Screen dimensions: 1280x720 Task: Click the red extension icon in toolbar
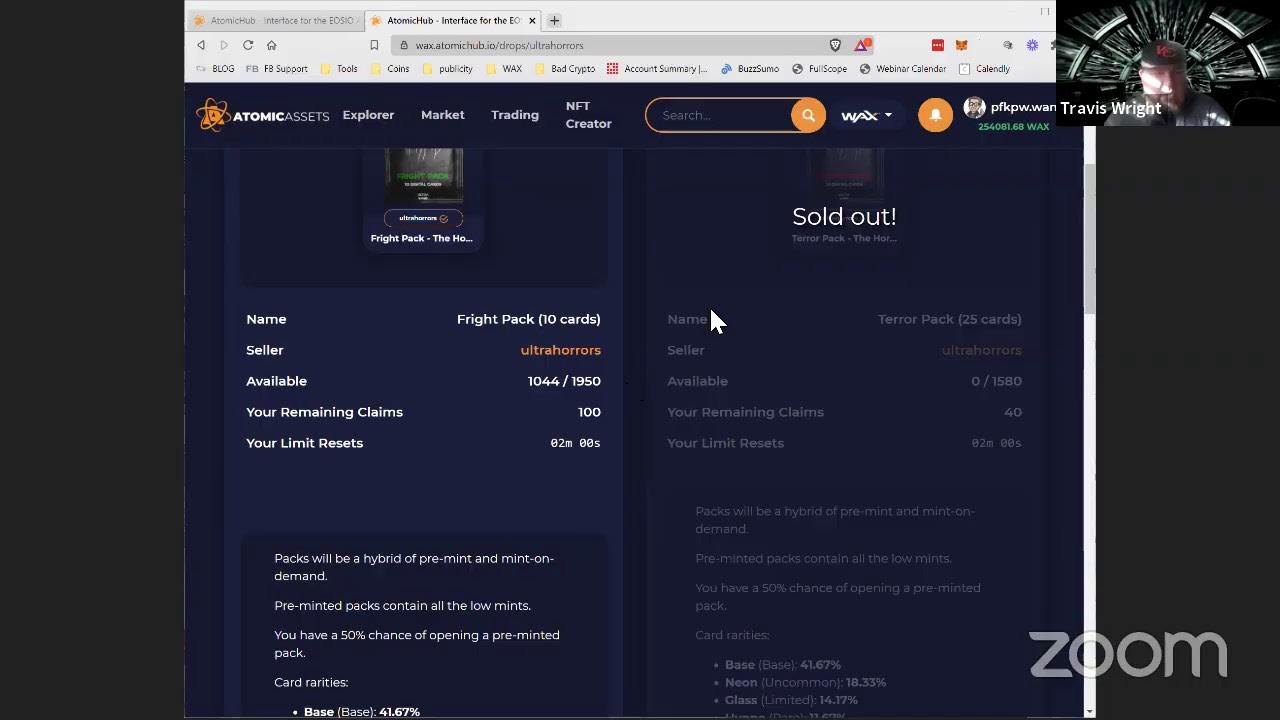[938, 45]
